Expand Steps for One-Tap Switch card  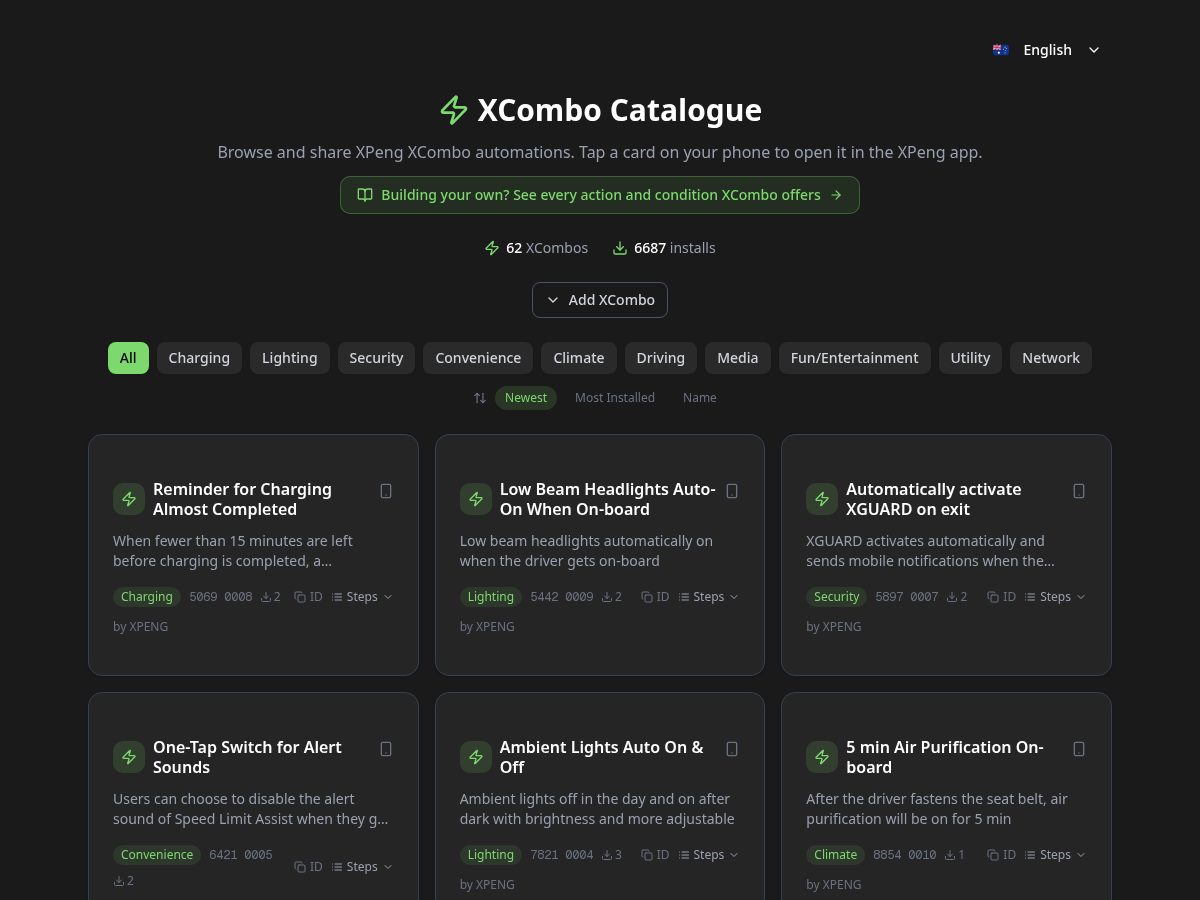(362, 867)
